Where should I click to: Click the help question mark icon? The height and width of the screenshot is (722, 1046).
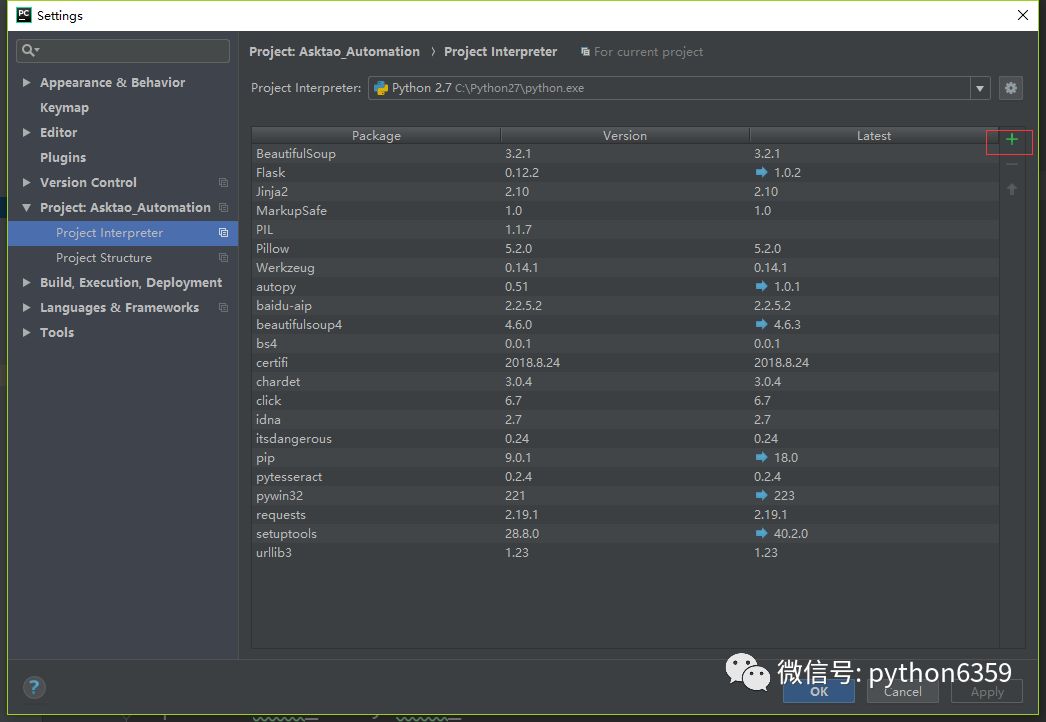click(x=34, y=687)
